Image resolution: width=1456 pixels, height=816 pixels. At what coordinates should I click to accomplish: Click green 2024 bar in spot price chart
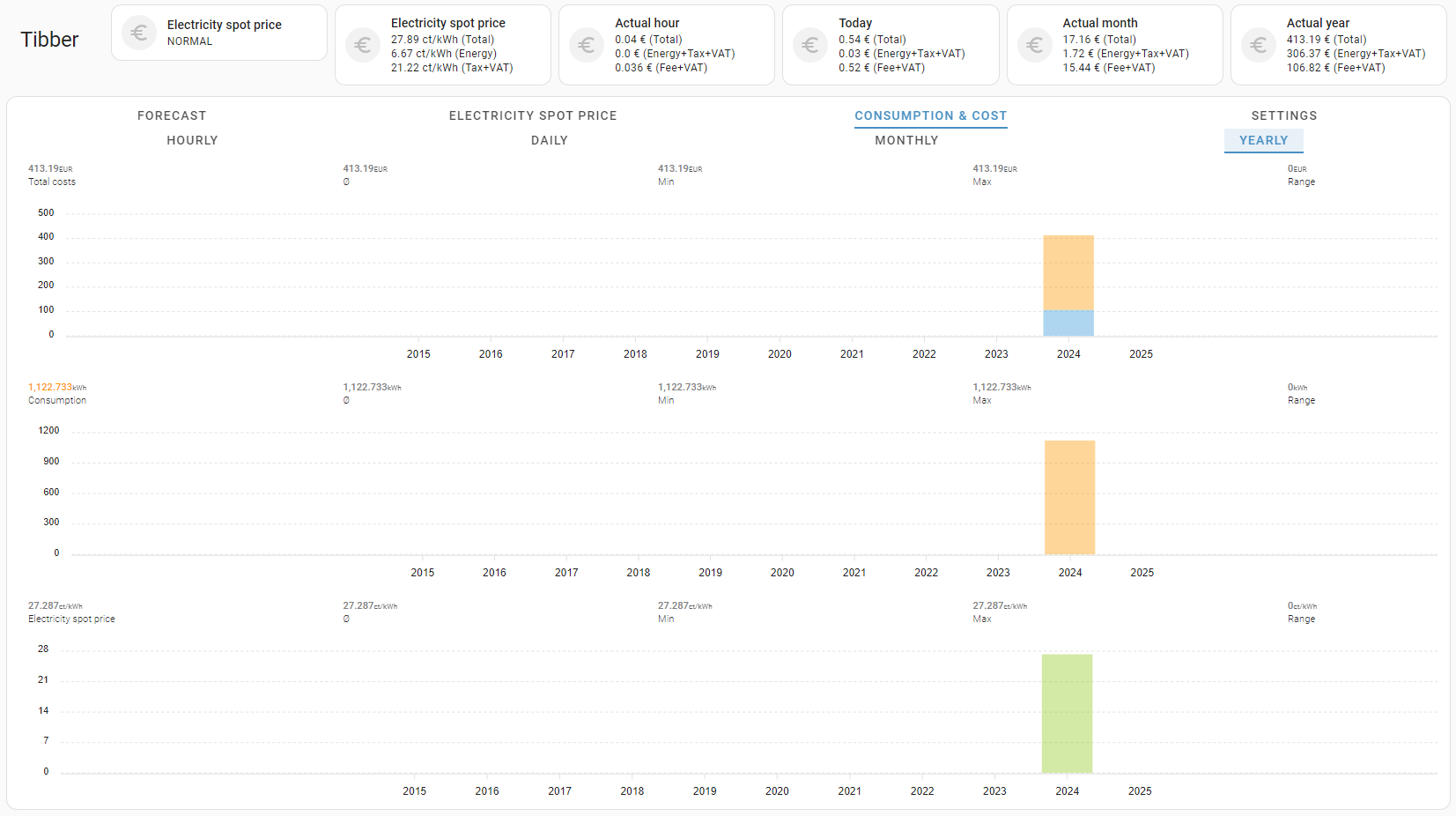coord(1067,714)
